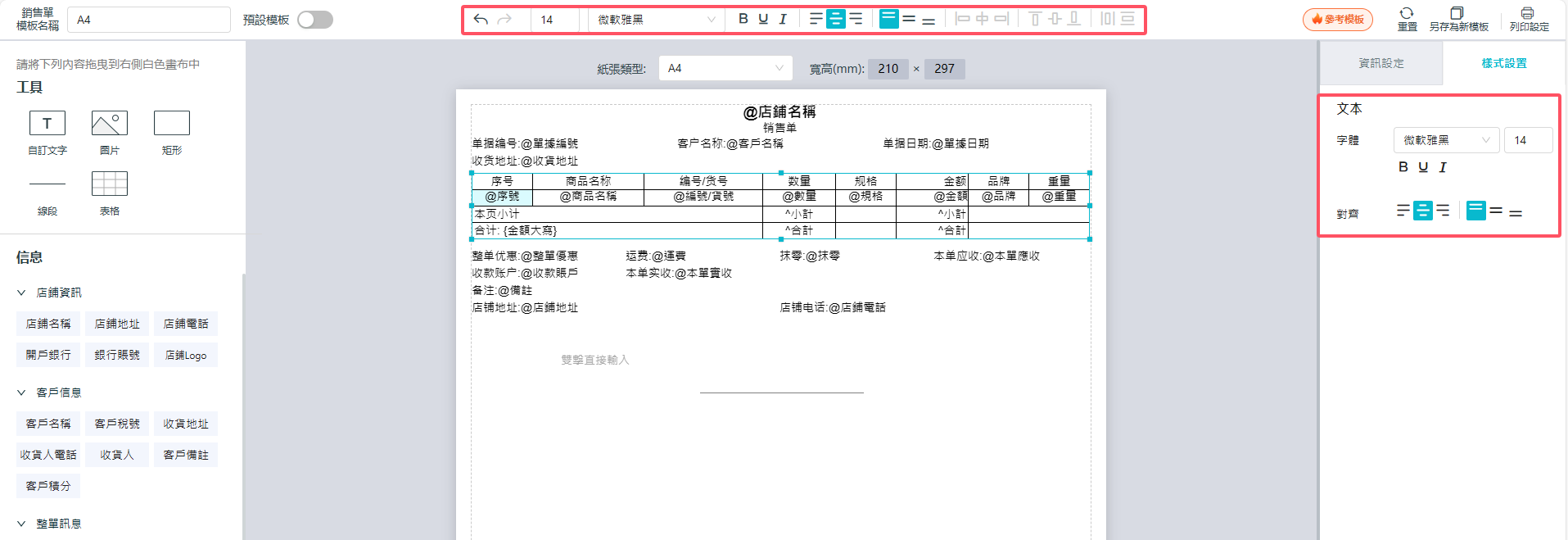1568x540 pixels.
Task: Open the font dropdown in the top toolbar
Action: tap(656, 20)
